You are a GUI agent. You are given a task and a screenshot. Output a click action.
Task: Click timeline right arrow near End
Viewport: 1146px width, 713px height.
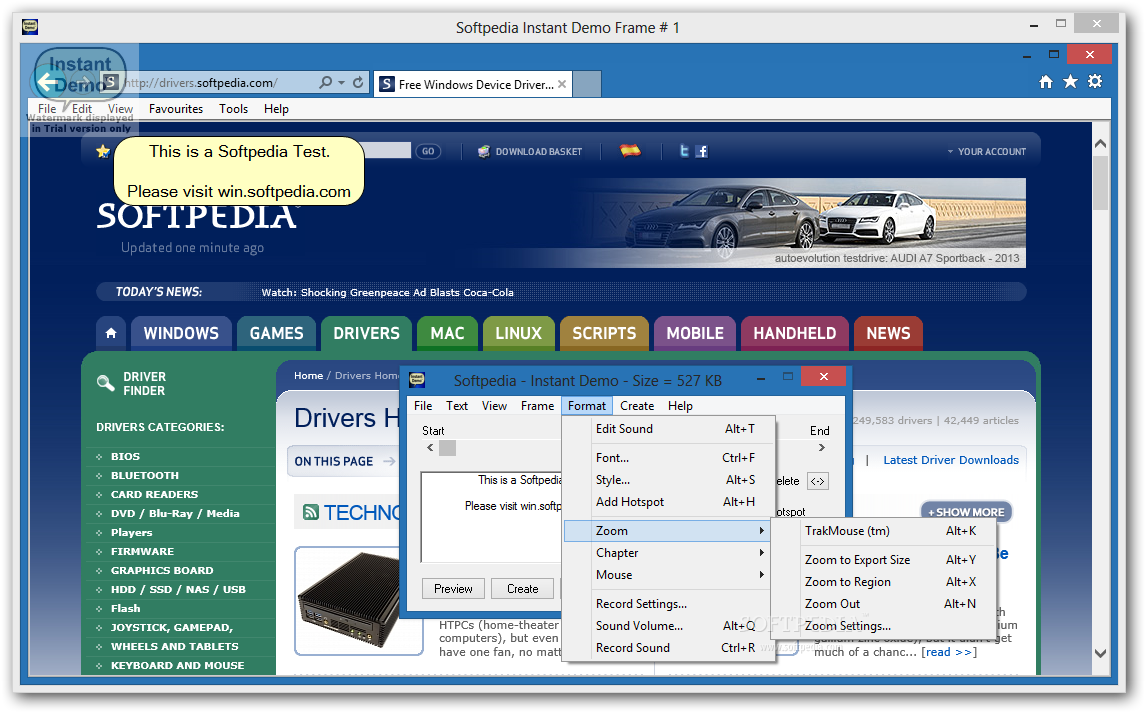point(822,448)
